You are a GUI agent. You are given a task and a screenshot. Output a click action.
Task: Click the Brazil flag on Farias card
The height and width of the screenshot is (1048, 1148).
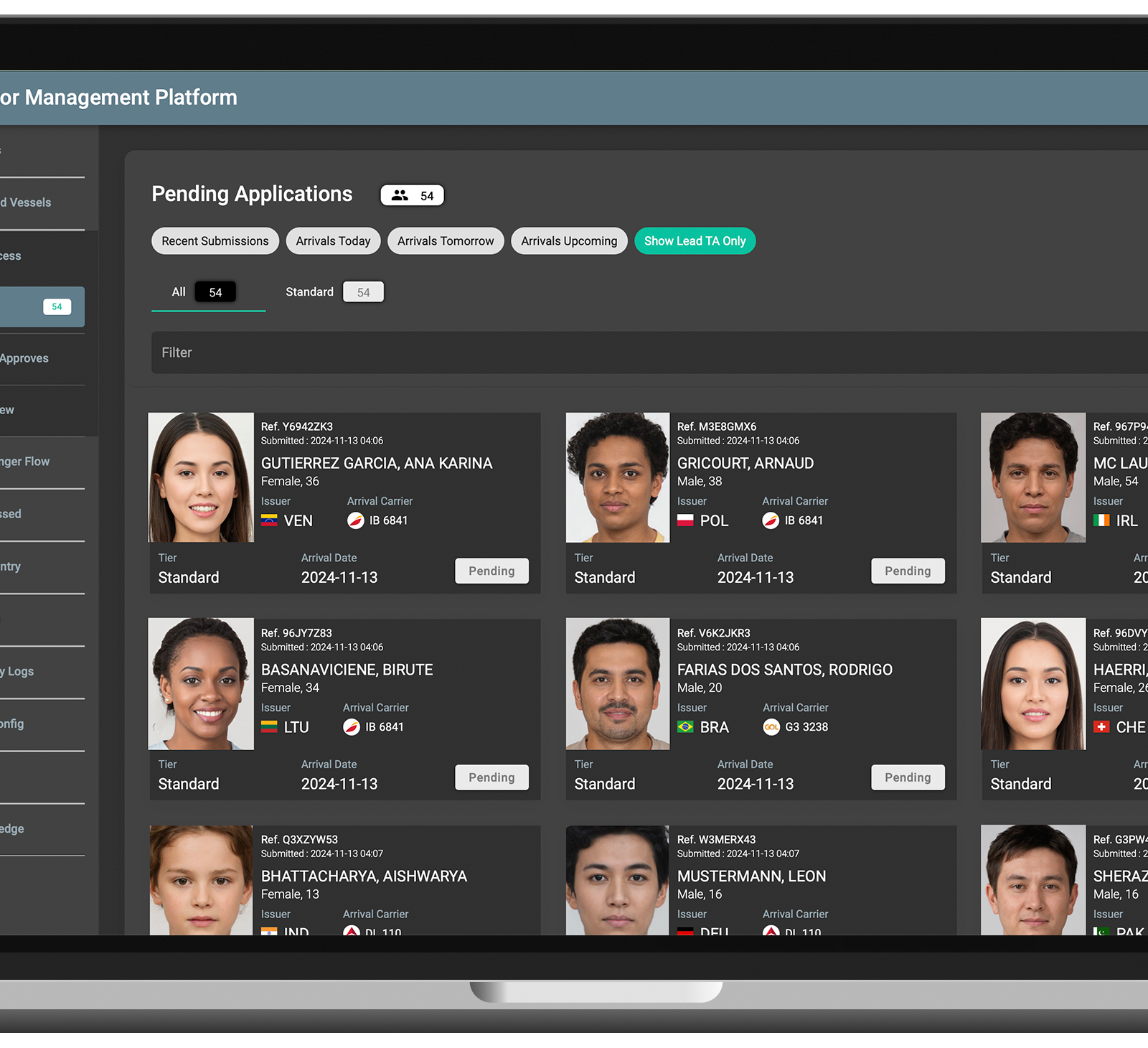[x=685, y=727]
